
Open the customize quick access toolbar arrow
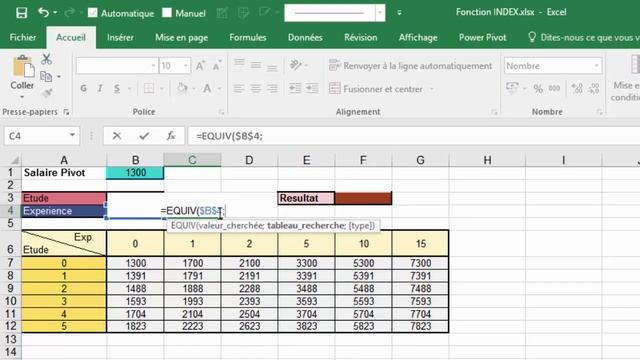point(399,13)
